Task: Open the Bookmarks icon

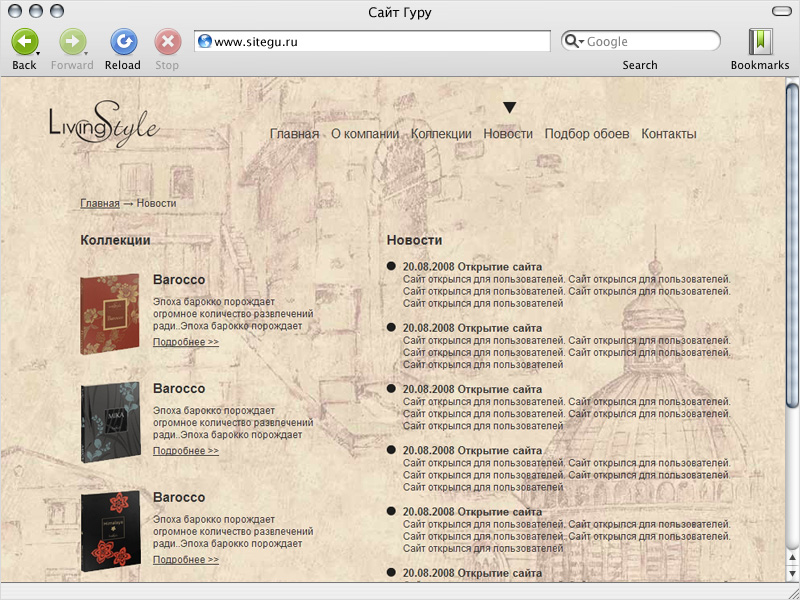Action: pyautogui.click(x=760, y=41)
